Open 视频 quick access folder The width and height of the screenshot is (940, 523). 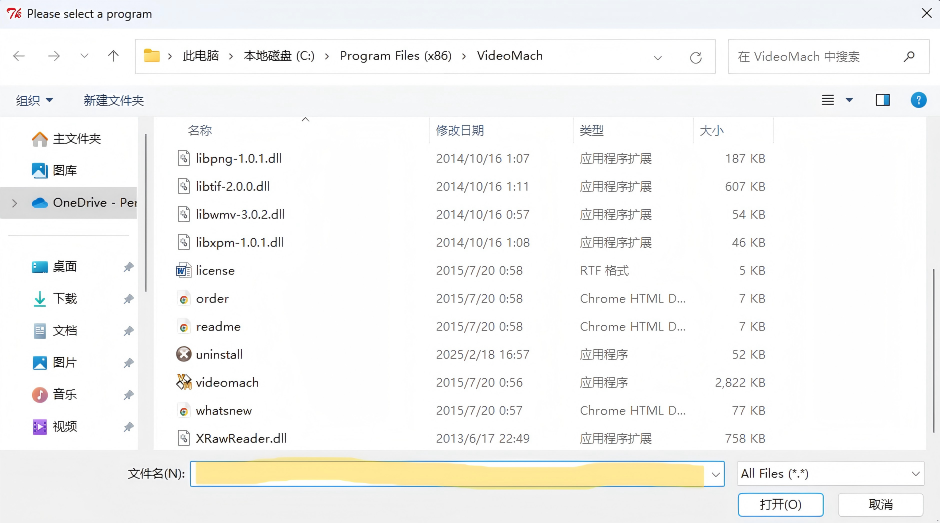[54, 426]
